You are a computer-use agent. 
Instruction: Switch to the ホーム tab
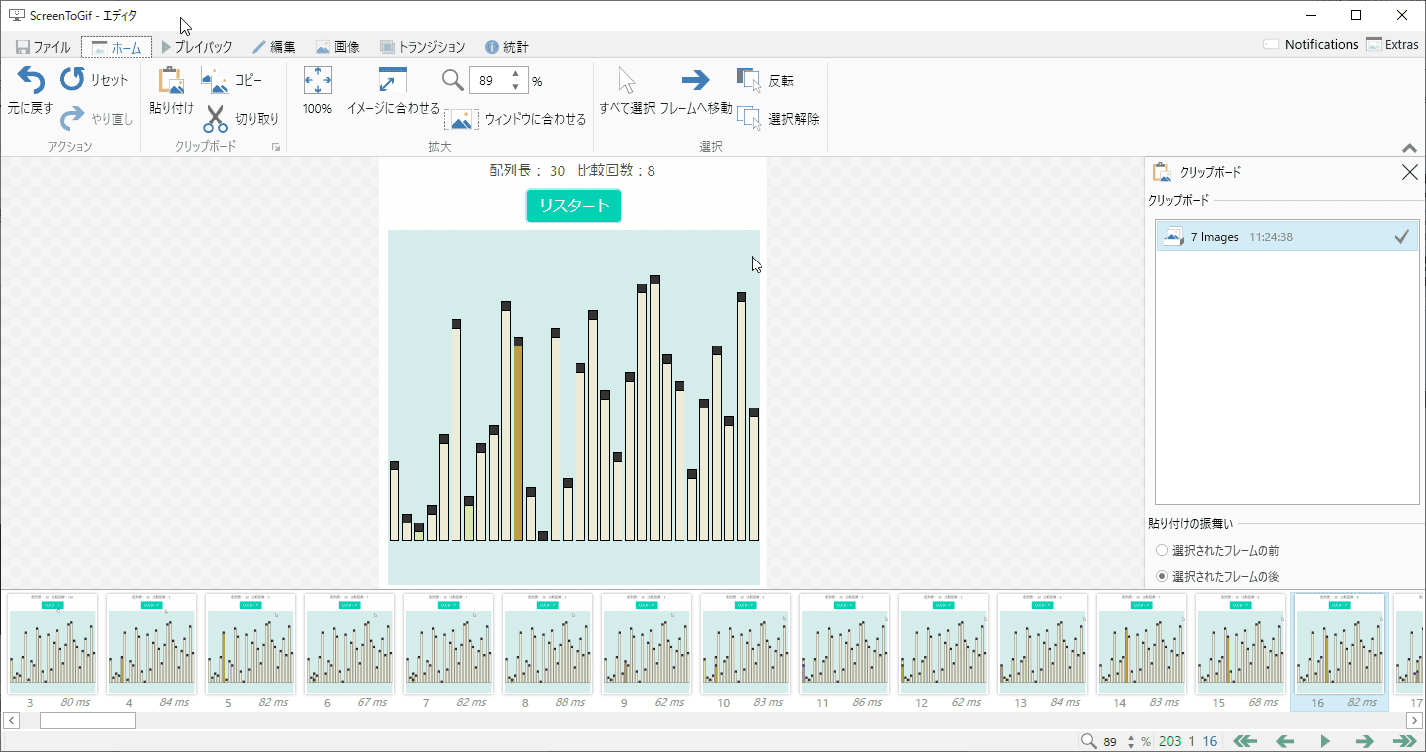[x=116, y=47]
